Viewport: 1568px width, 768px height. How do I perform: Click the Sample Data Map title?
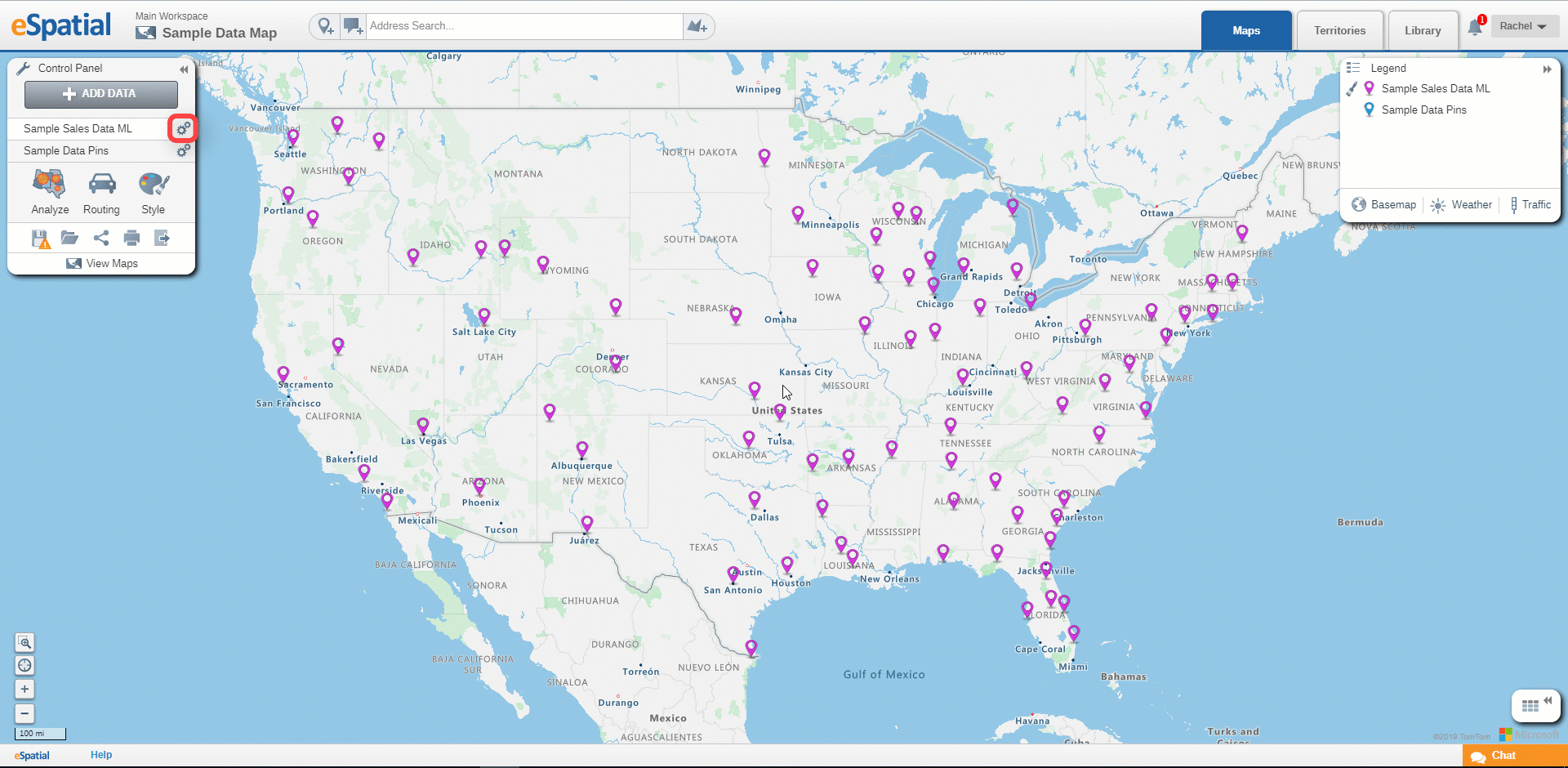(220, 33)
